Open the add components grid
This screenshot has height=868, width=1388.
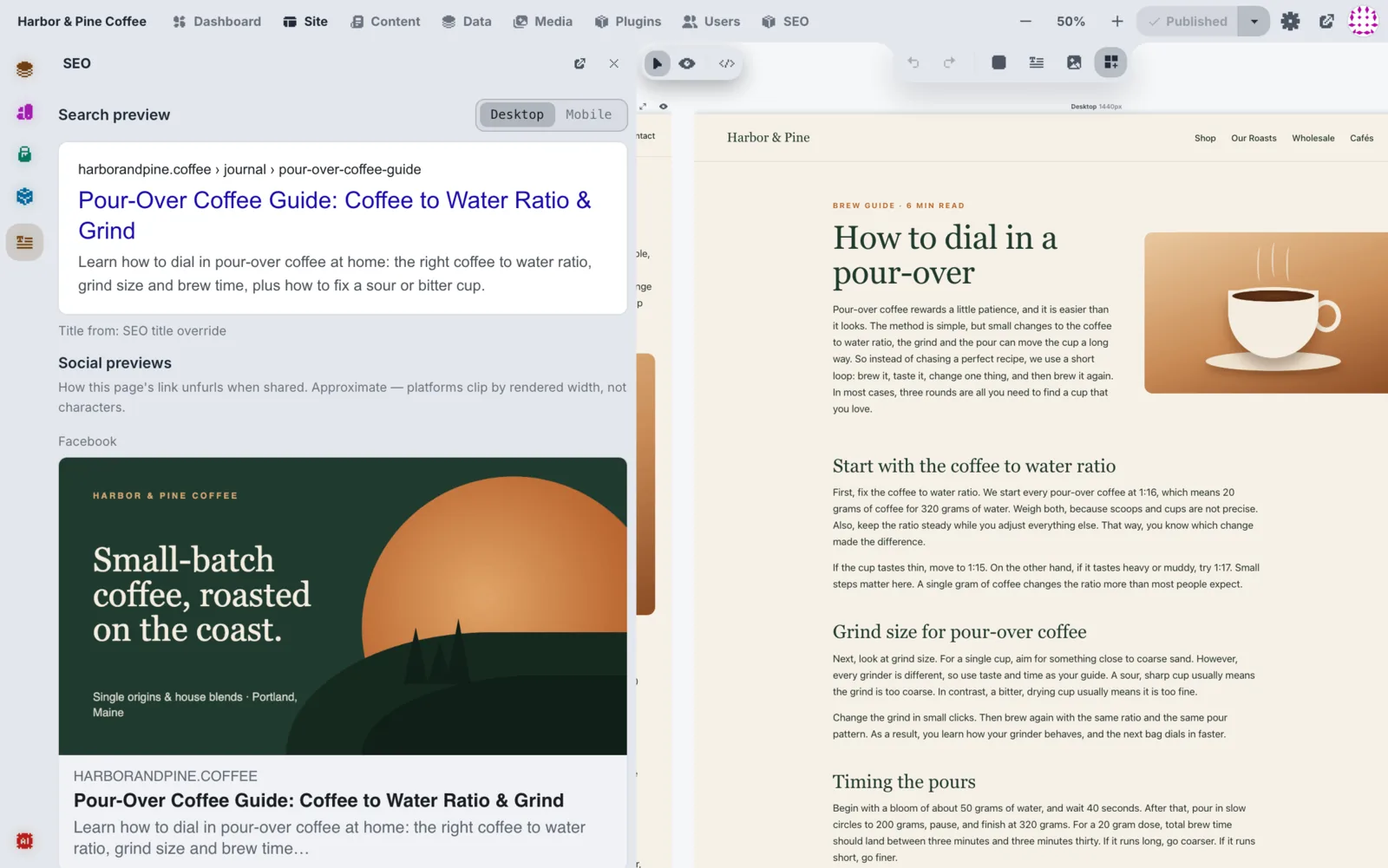click(1110, 62)
